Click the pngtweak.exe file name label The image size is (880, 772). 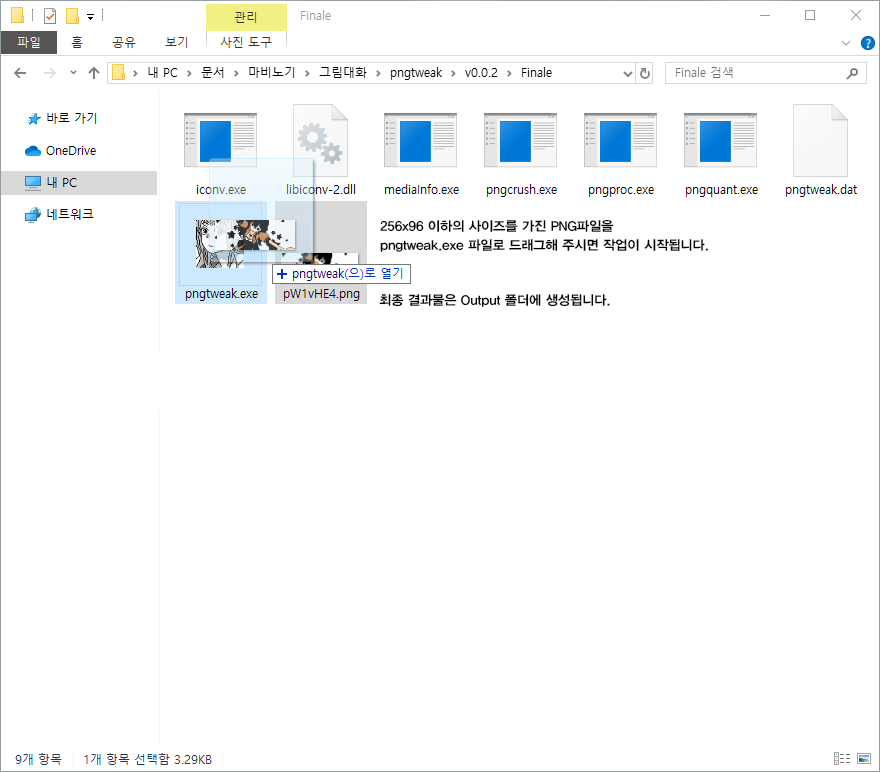pos(221,293)
